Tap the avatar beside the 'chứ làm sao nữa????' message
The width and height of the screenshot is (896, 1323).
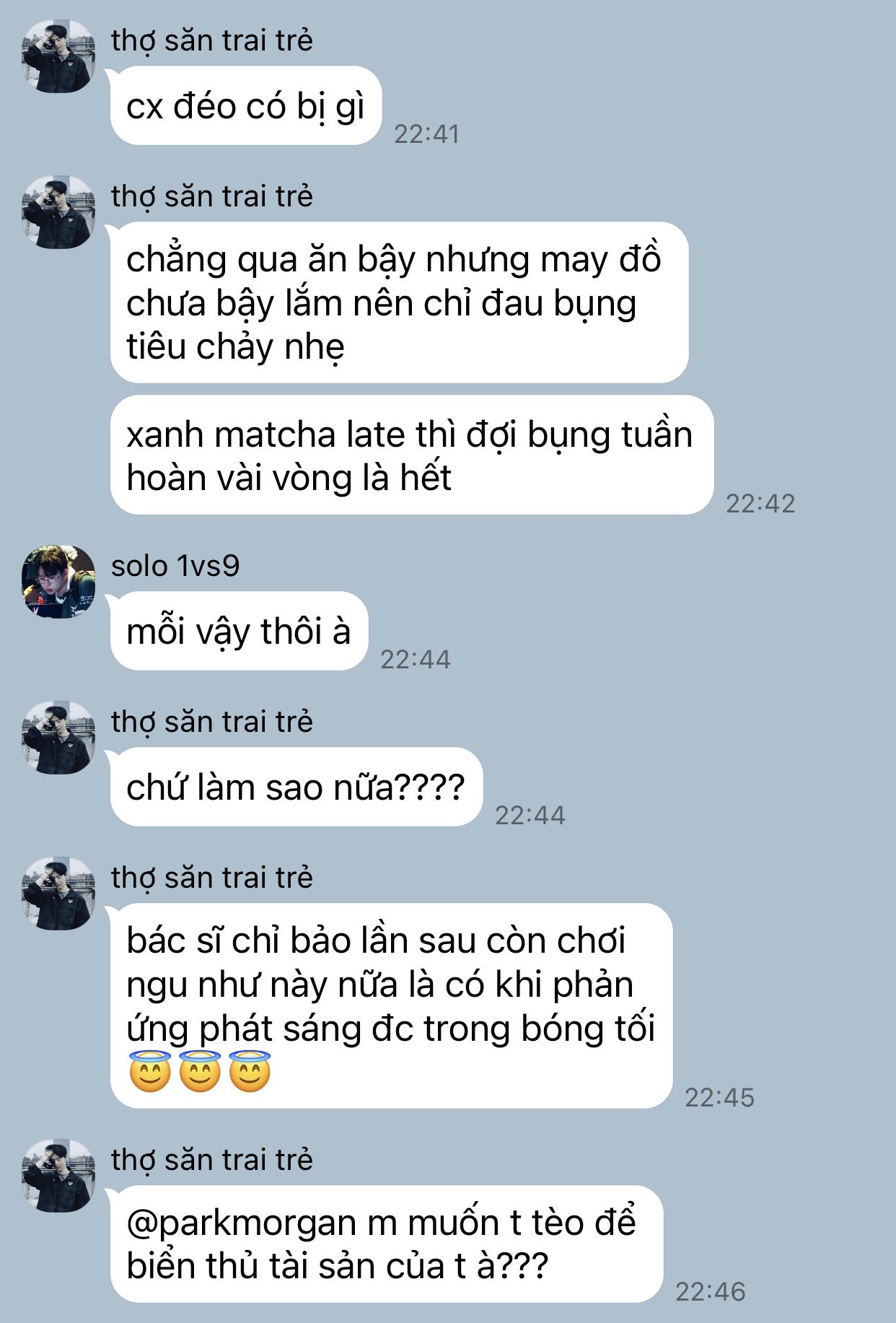tap(58, 738)
